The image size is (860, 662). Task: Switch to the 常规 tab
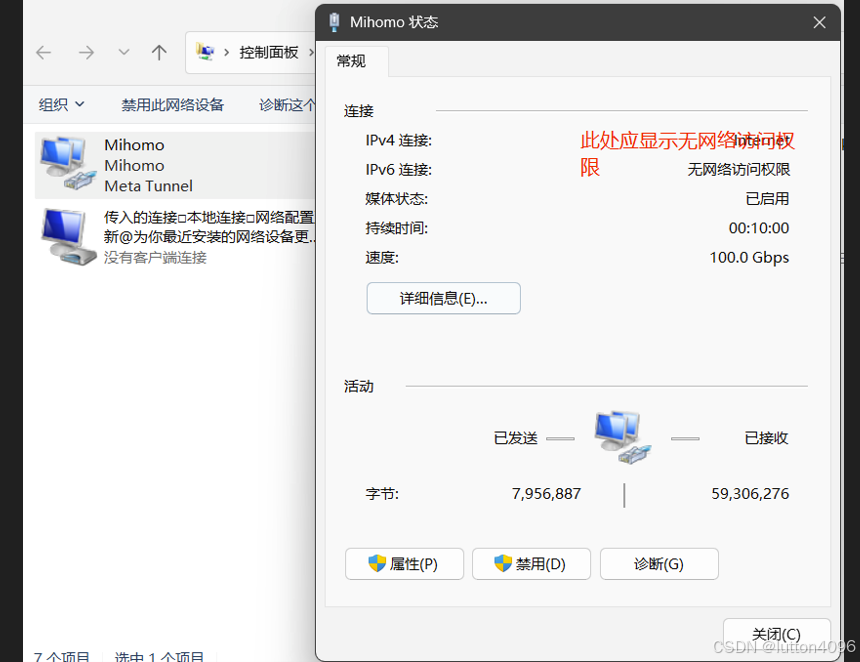352,61
